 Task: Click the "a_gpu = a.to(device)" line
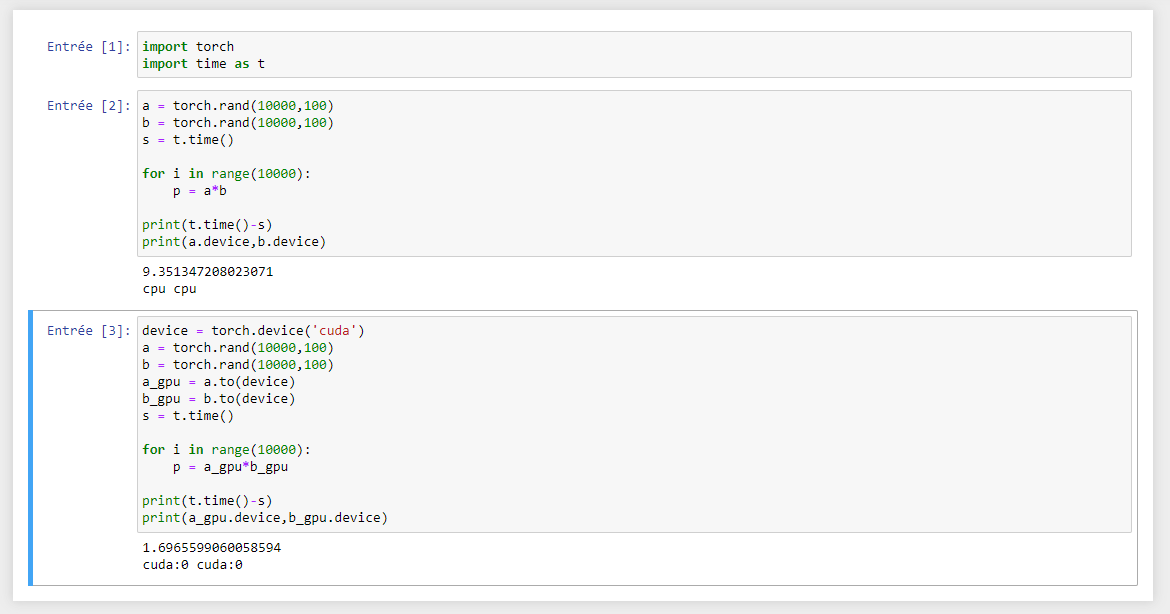point(219,382)
